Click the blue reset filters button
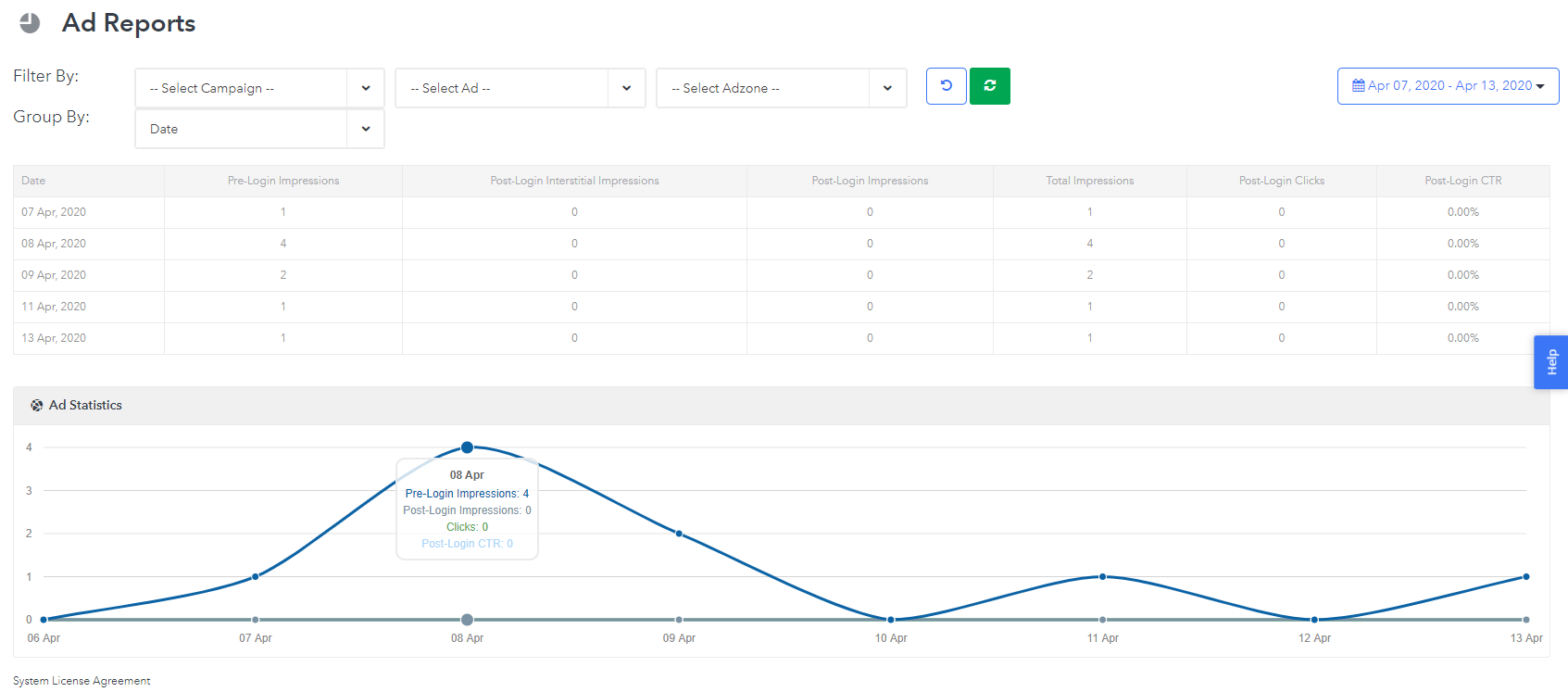1568x692 pixels. click(947, 86)
